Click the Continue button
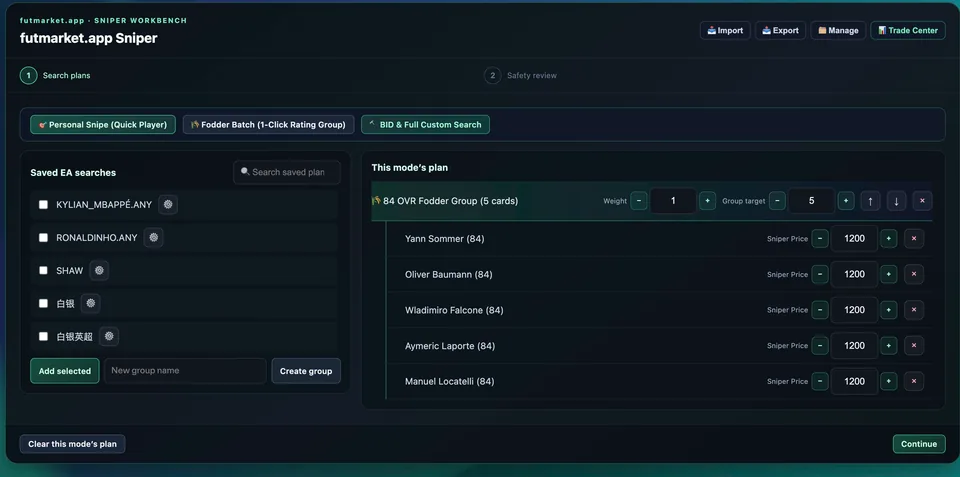 point(919,444)
